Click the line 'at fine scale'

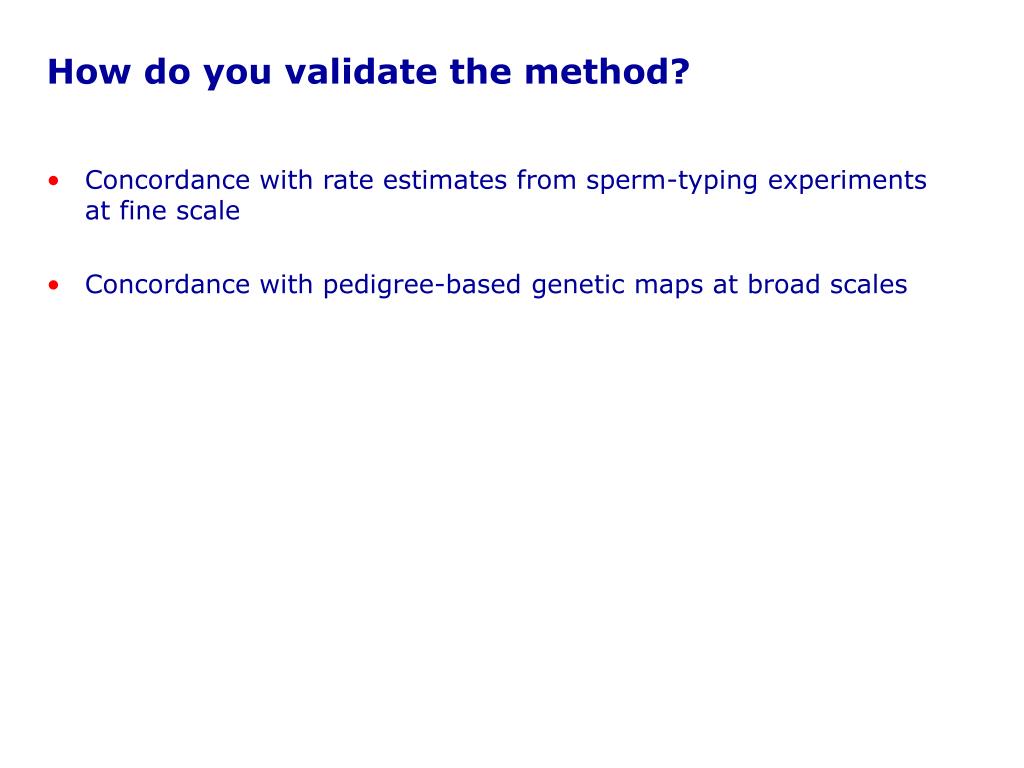pyautogui.click(x=163, y=211)
